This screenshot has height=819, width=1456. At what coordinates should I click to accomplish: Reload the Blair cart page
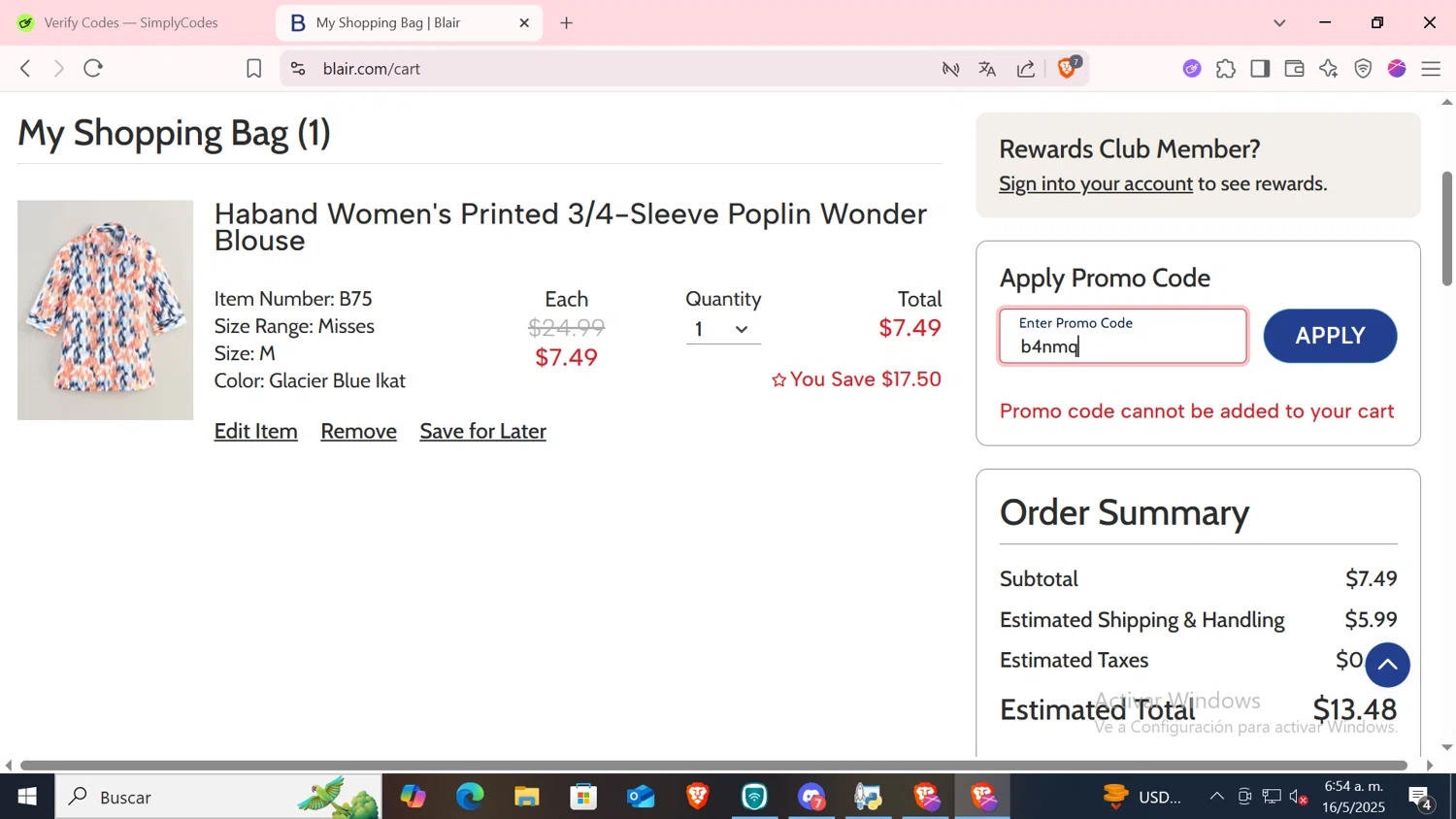click(x=93, y=68)
